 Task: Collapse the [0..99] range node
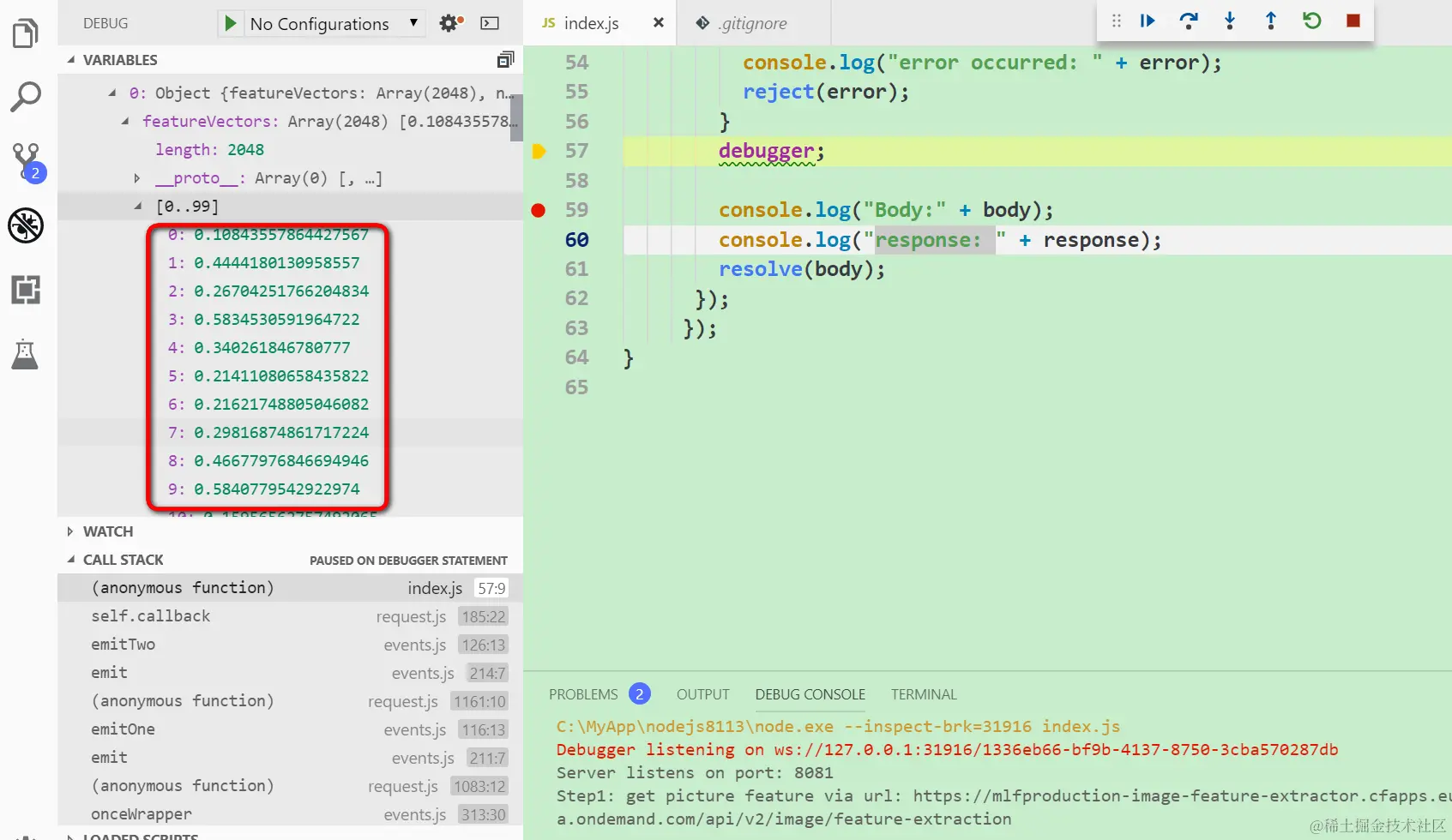click(138, 206)
